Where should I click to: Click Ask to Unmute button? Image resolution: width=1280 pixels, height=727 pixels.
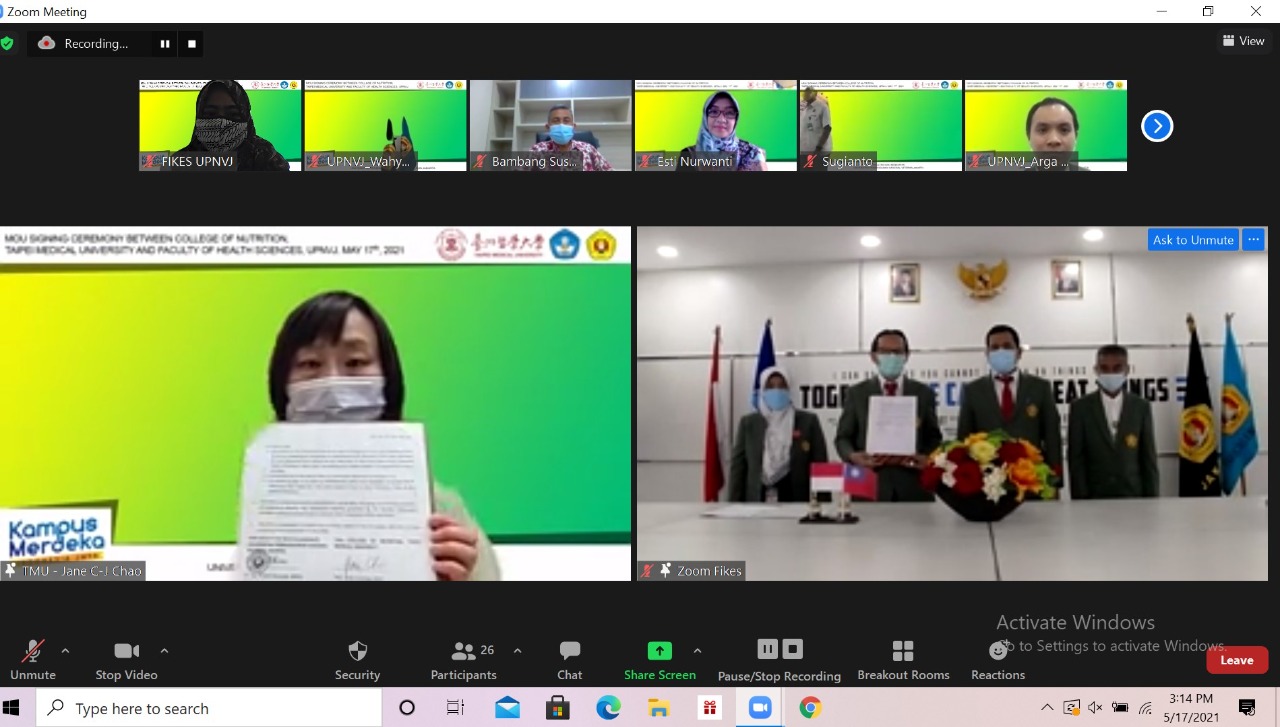[1192, 240]
